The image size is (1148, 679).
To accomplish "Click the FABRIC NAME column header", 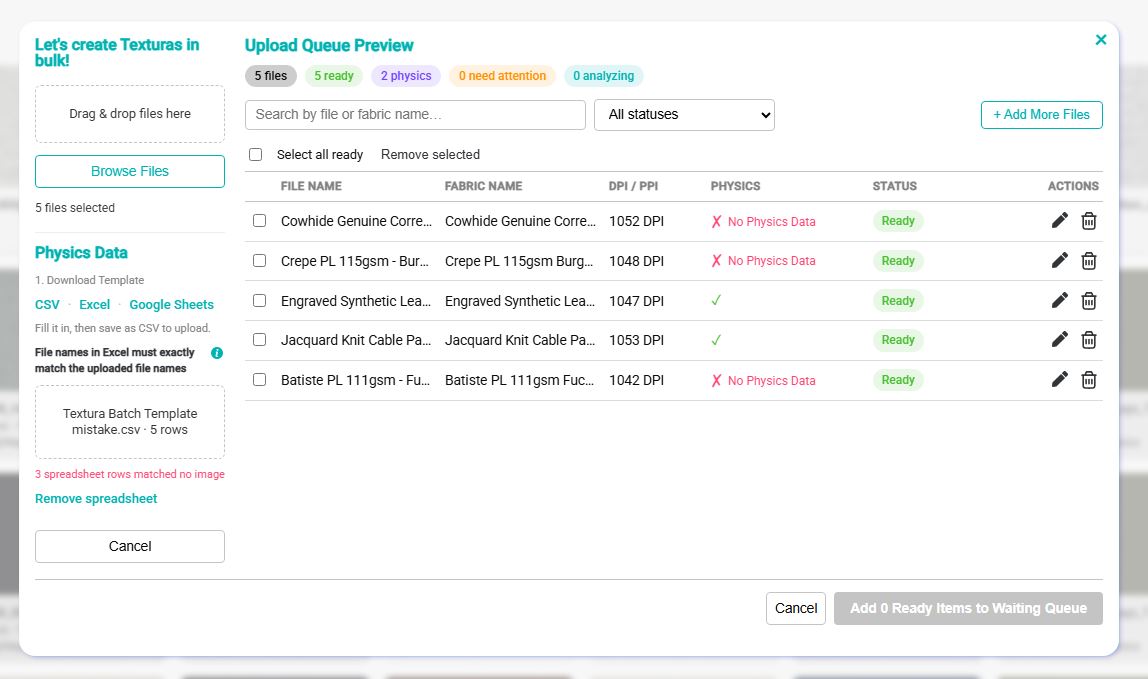I will tap(483, 186).
